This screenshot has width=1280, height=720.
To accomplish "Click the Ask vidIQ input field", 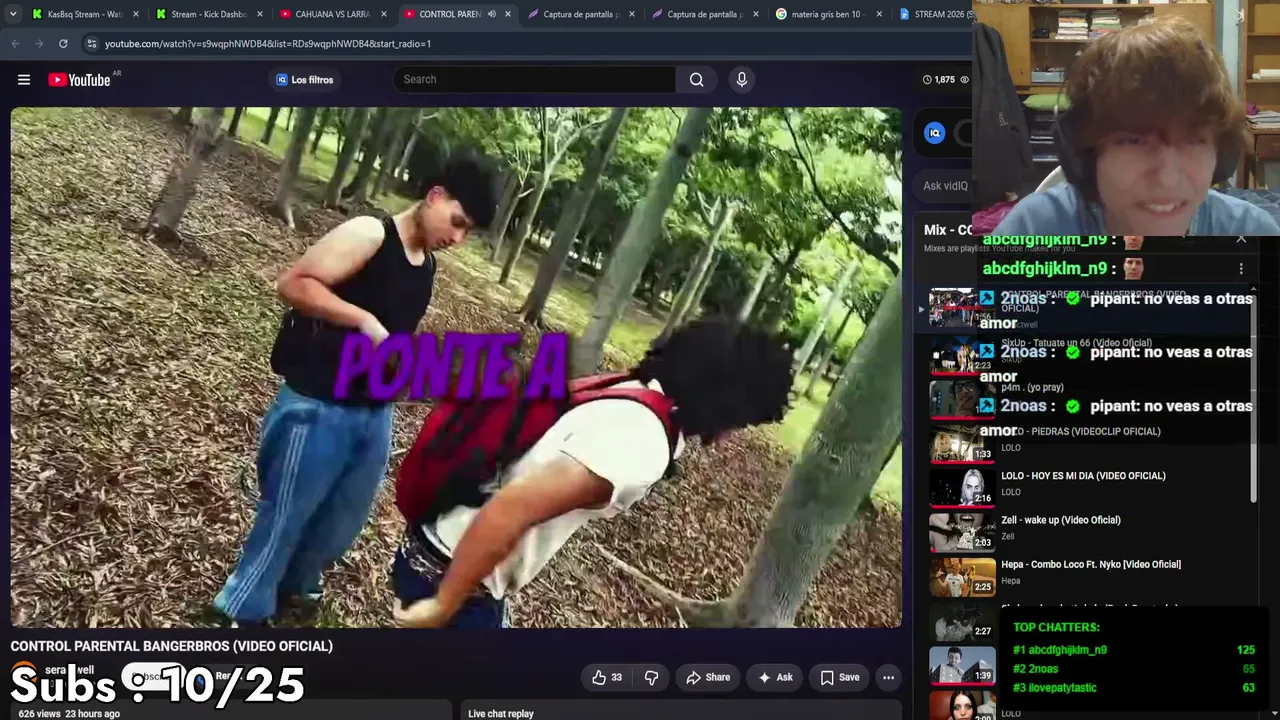I will pos(945,186).
